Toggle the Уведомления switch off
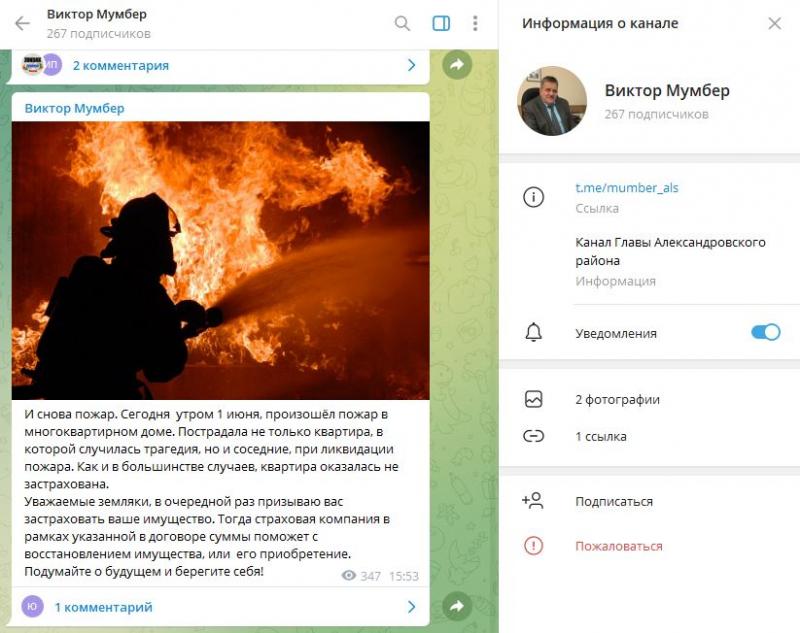Image resolution: width=800 pixels, height=633 pixels. (x=765, y=332)
